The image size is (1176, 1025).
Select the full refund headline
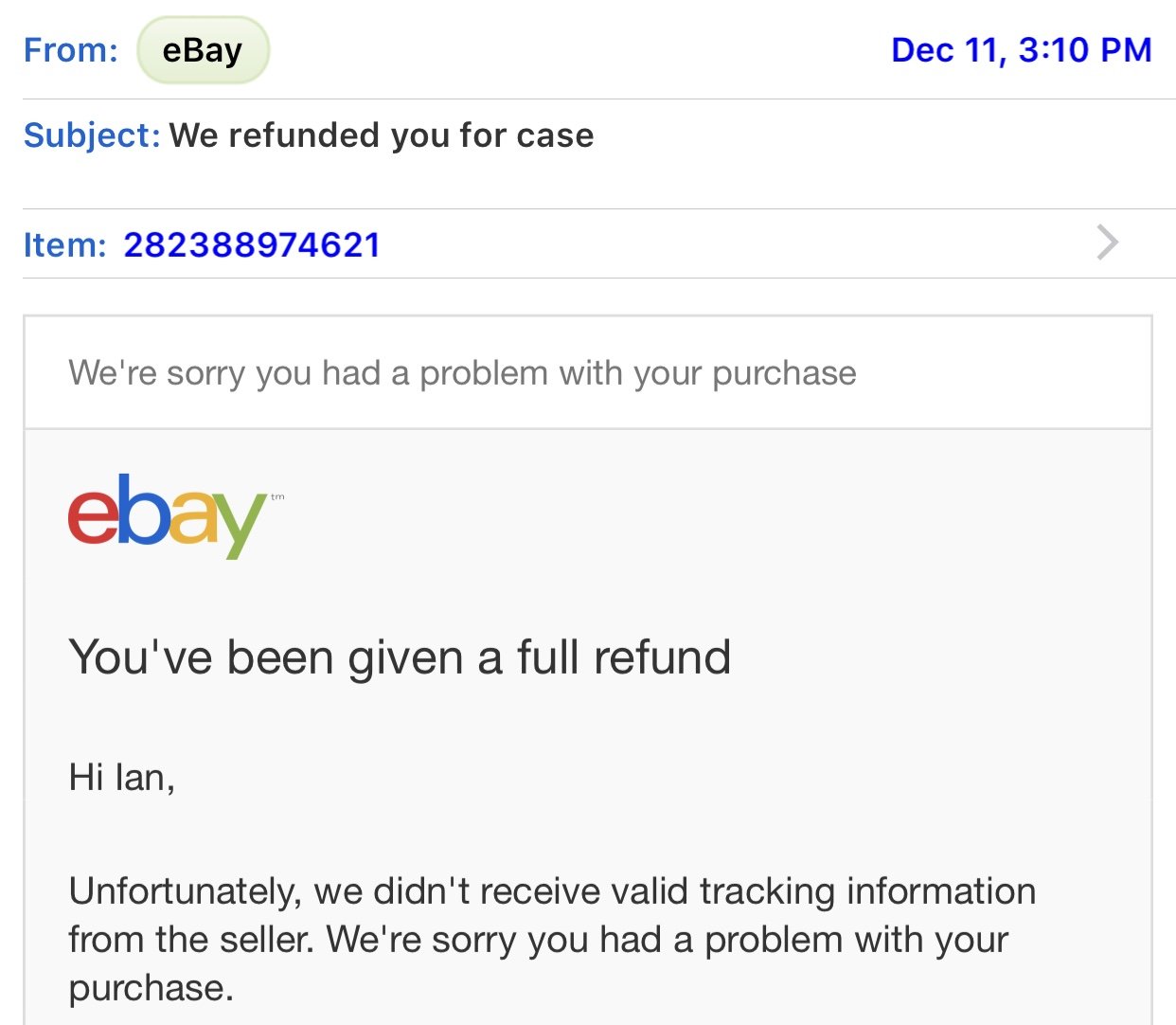coord(400,658)
